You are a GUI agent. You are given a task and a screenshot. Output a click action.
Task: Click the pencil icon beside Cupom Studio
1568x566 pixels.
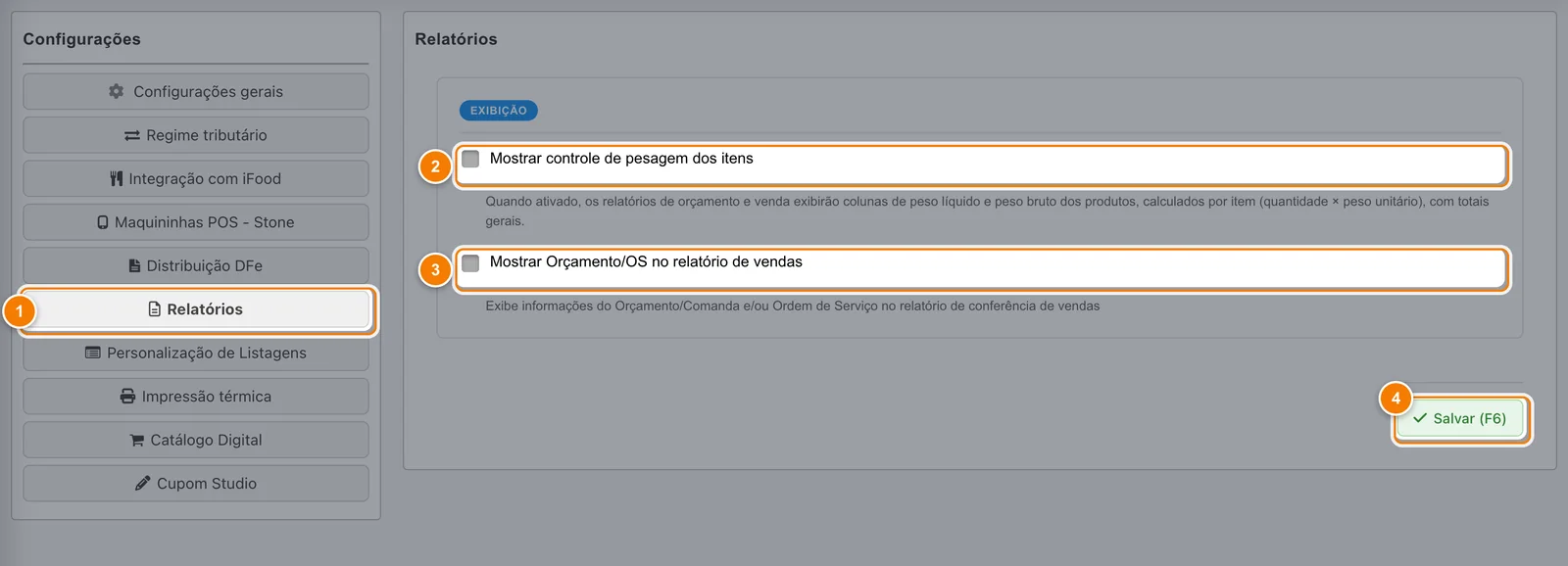143,484
